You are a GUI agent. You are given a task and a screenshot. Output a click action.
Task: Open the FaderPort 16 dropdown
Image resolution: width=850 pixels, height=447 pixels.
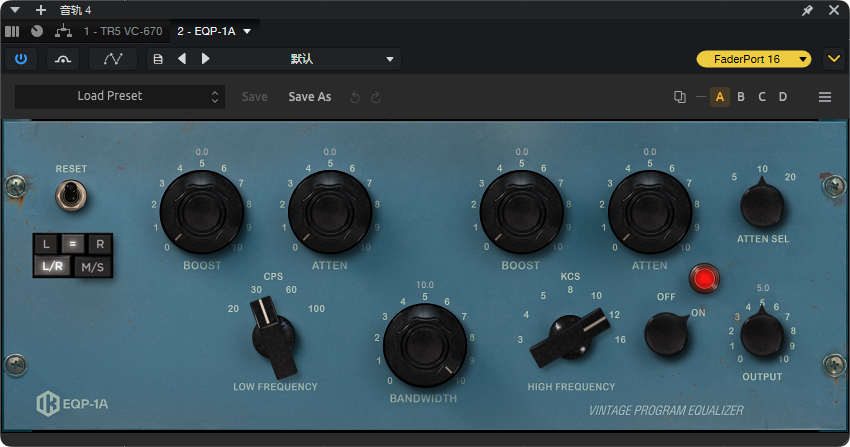tap(754, 59)
